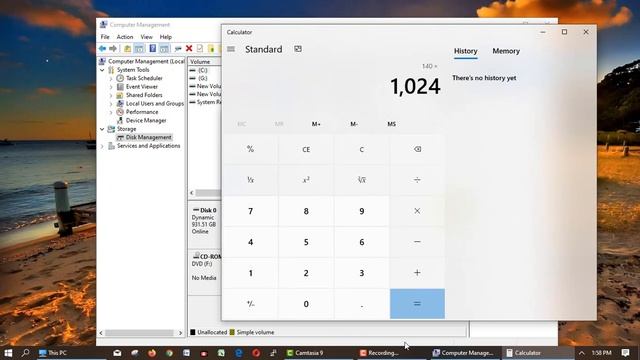Click the MS memory store key
Image resolution: width=640 pixels, height=360 pixels.
point(391,124)
